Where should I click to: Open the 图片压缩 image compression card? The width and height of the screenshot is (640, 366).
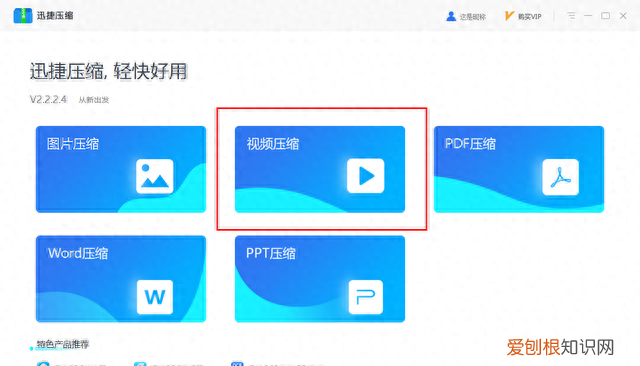[x=121, y=169]
